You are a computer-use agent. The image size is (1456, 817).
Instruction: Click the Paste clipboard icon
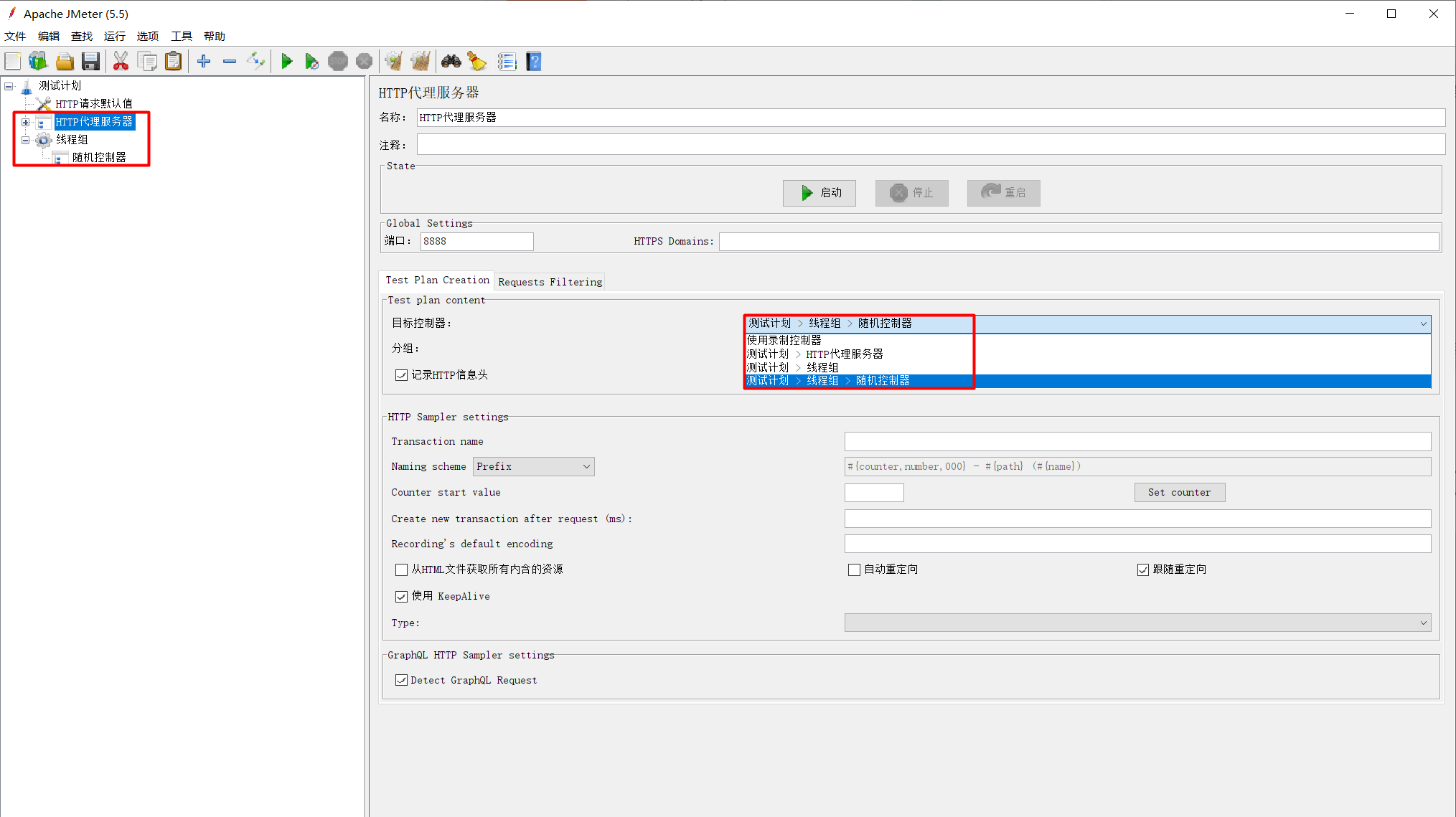pos(173,62)
